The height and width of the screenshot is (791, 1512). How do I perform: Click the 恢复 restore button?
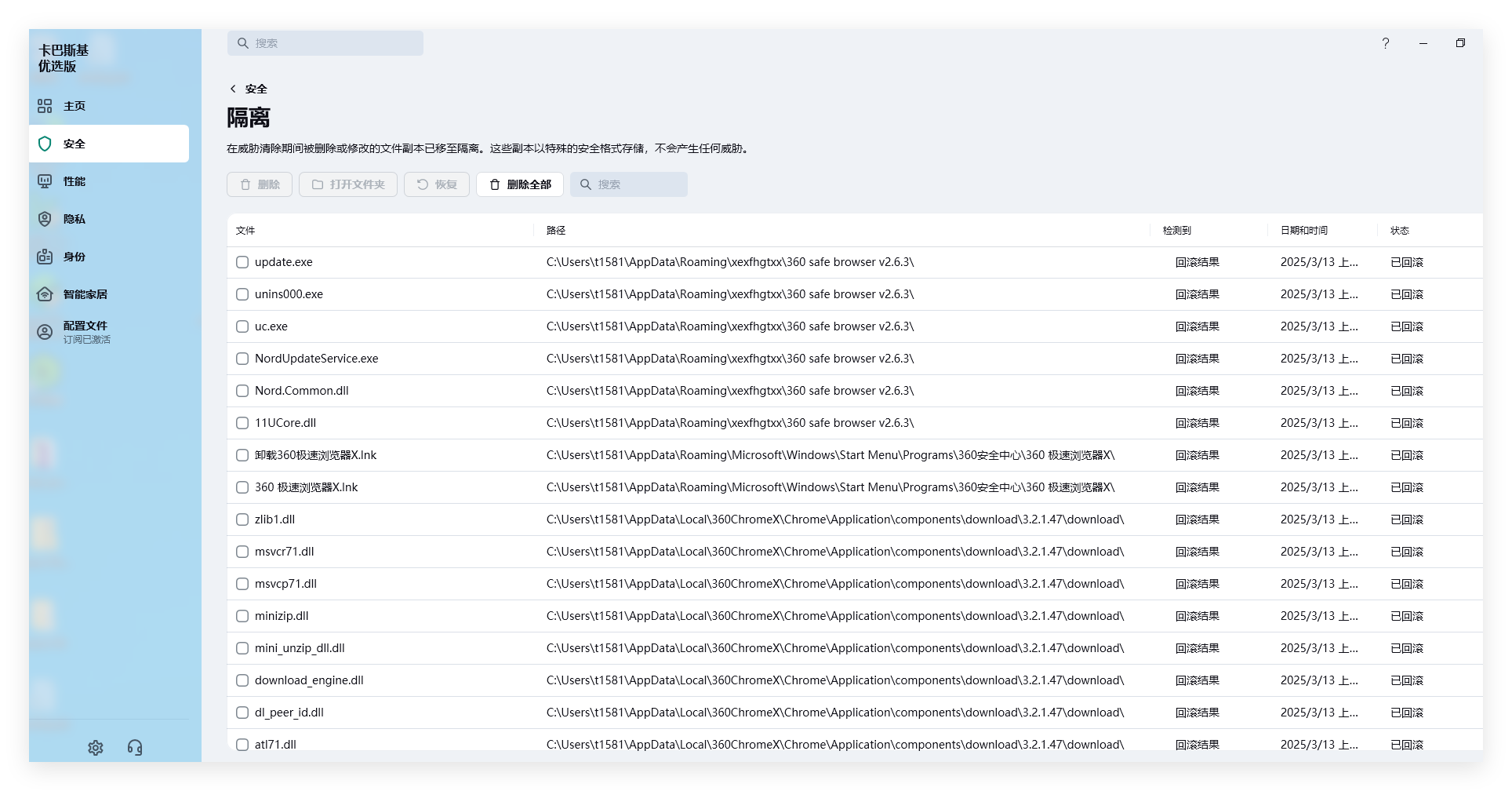pos(437,184)
